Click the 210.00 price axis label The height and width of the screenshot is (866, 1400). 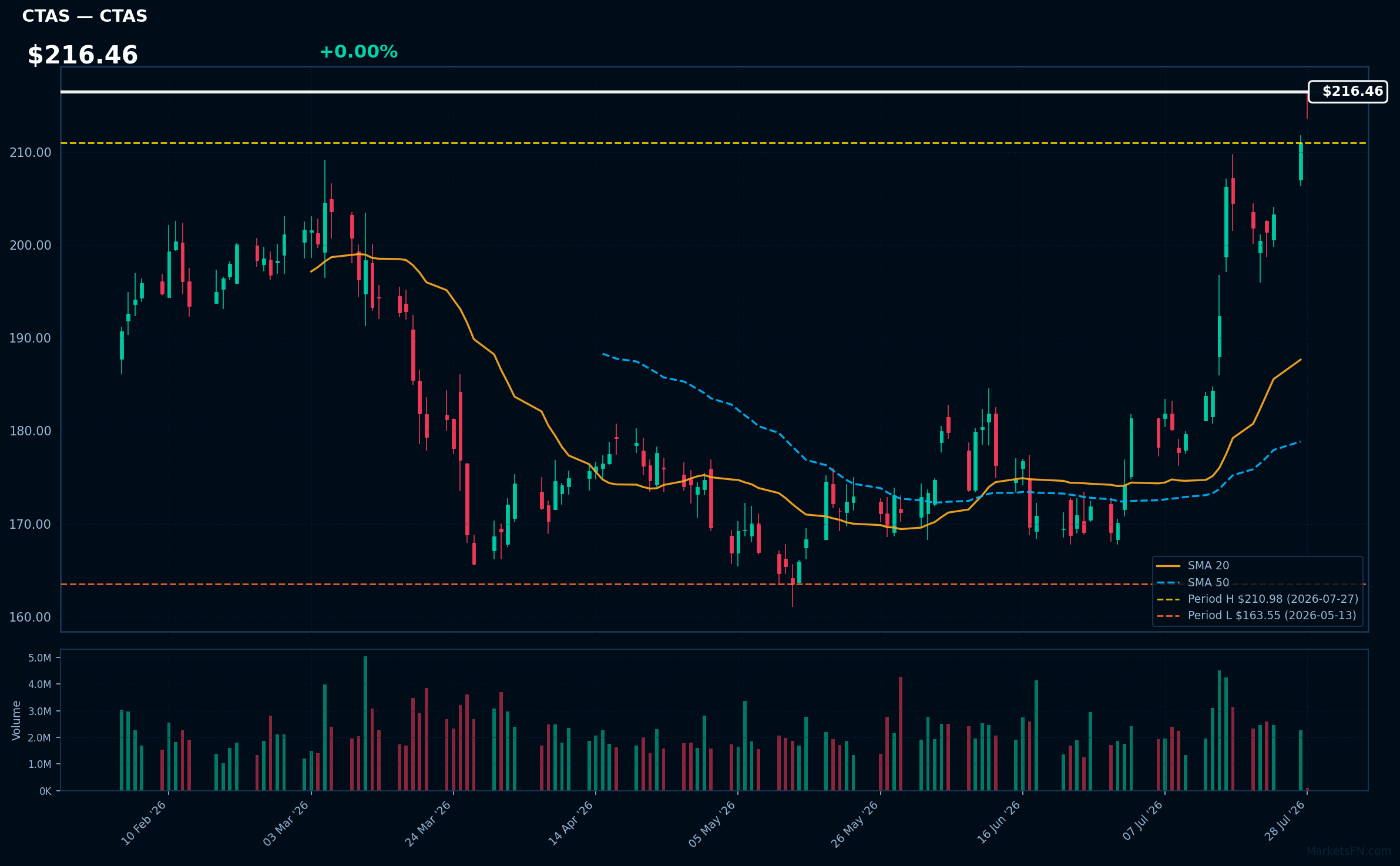click(x=31, y=153)
